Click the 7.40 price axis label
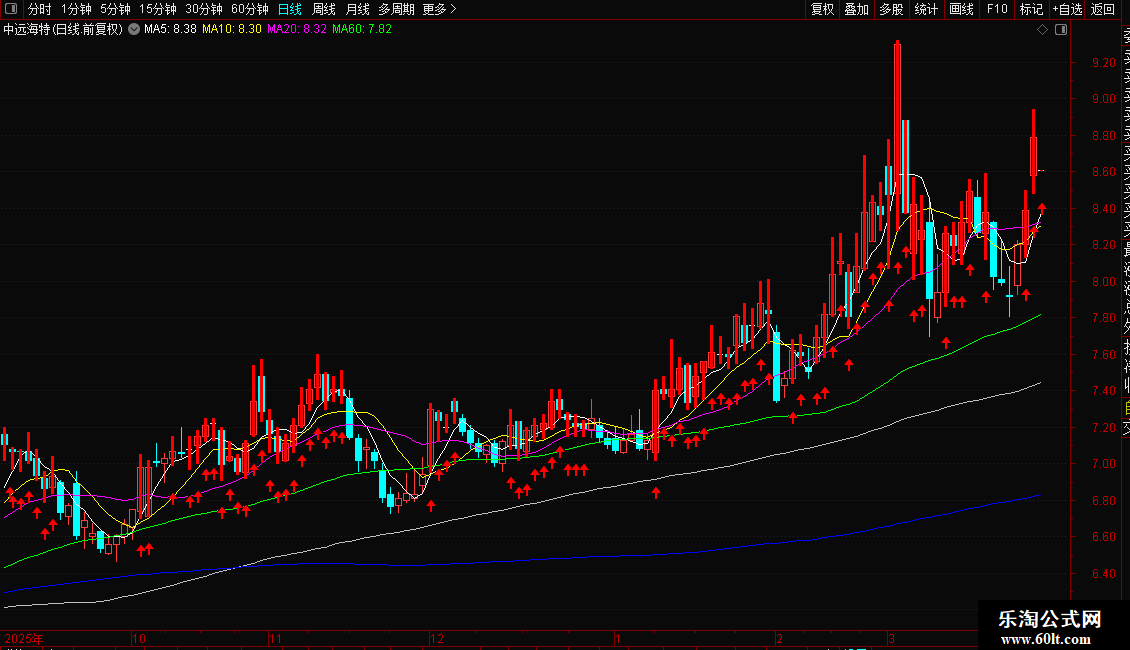The image size is (1130, 650). (1103, 391)
